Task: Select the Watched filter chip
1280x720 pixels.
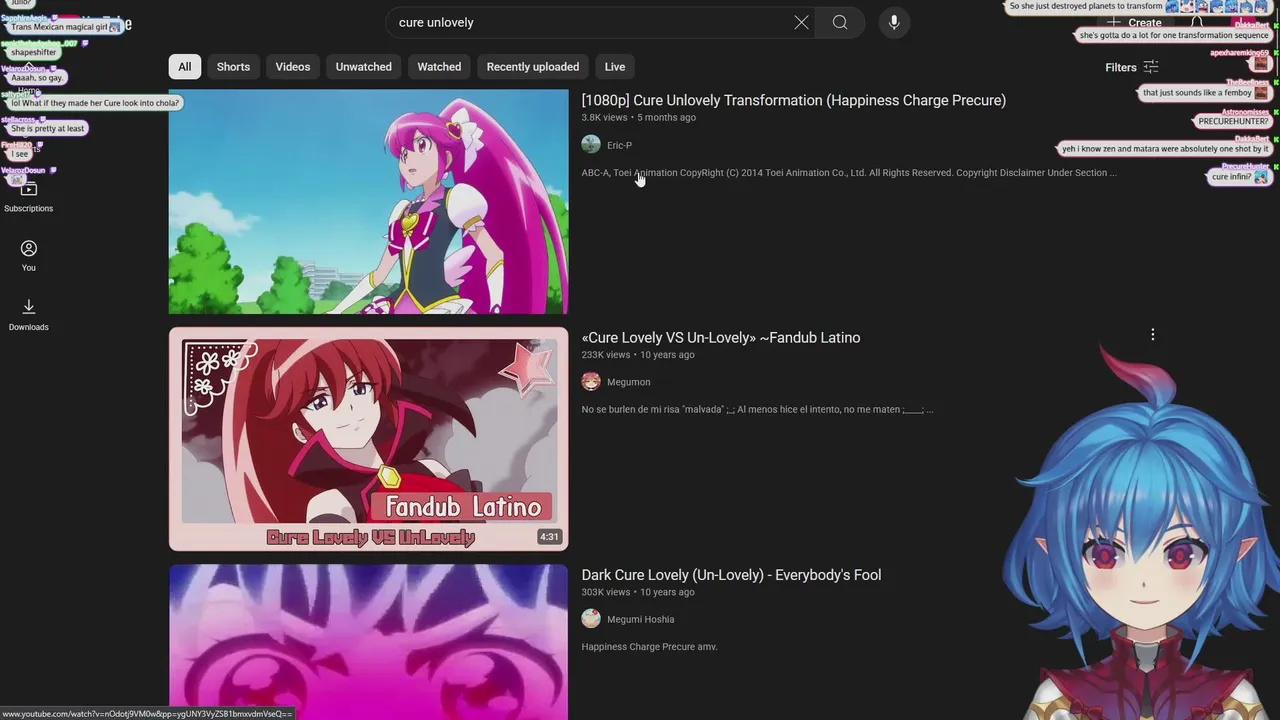Action: [439, 67]
